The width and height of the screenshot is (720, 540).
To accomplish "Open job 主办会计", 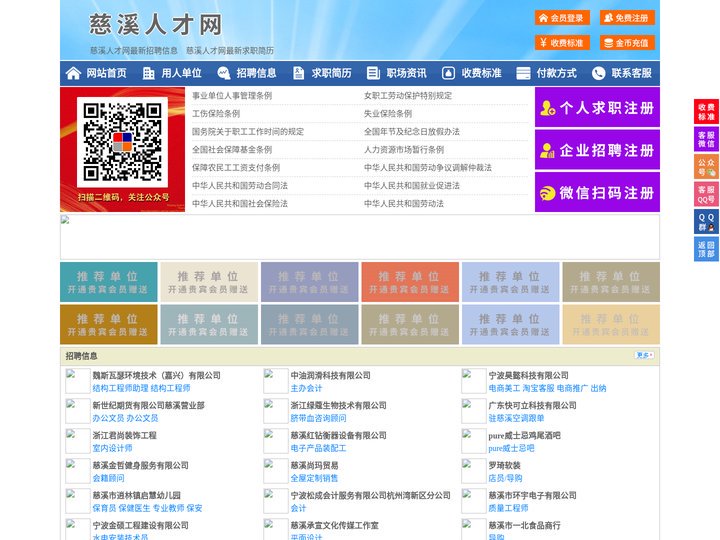I will 306,388.
